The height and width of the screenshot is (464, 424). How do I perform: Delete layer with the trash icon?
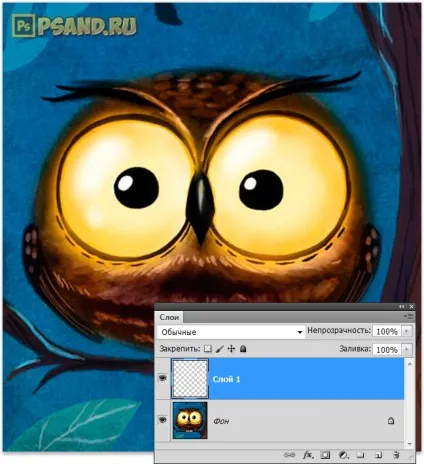click(x=396, y=455)
